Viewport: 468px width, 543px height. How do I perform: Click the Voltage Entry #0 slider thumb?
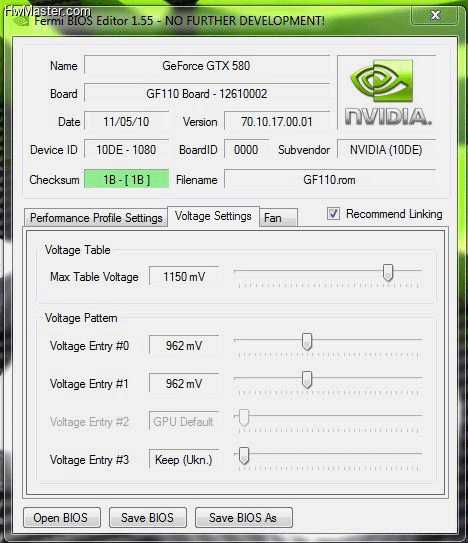307,342
